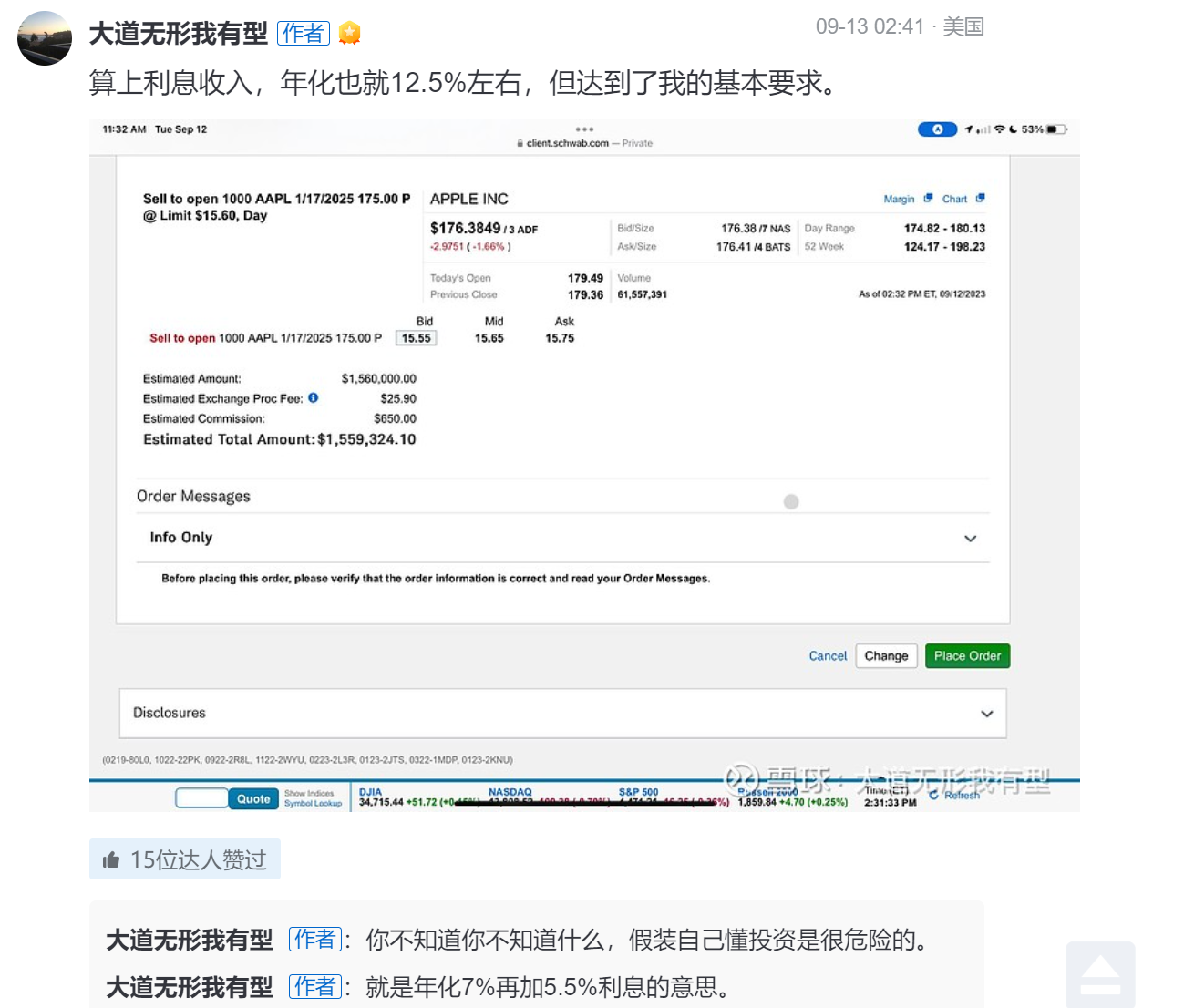Image resolution: width=1184 pixels, height=1008 pixels.
Task: Click the username 大道无形我有型 at top
Action: pyautogui.click(x=179, y=34)
